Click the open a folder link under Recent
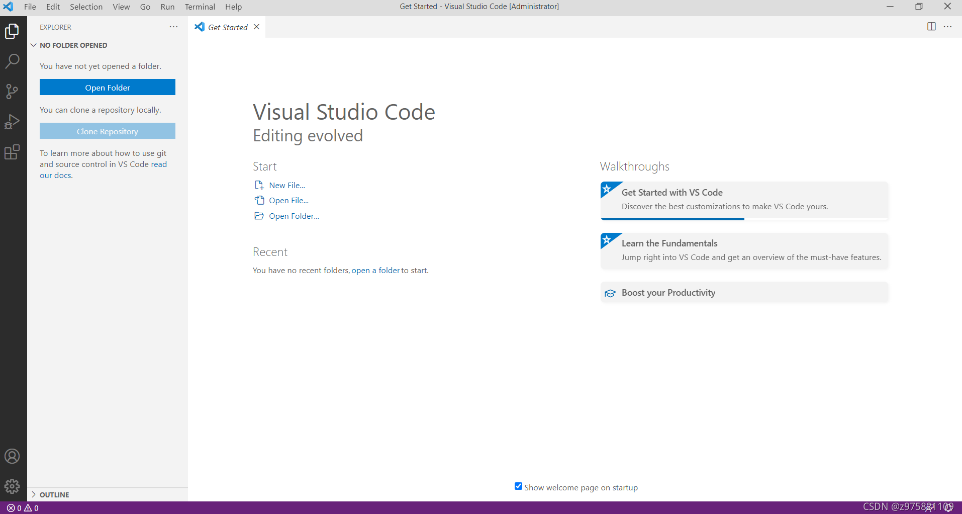 375,270
